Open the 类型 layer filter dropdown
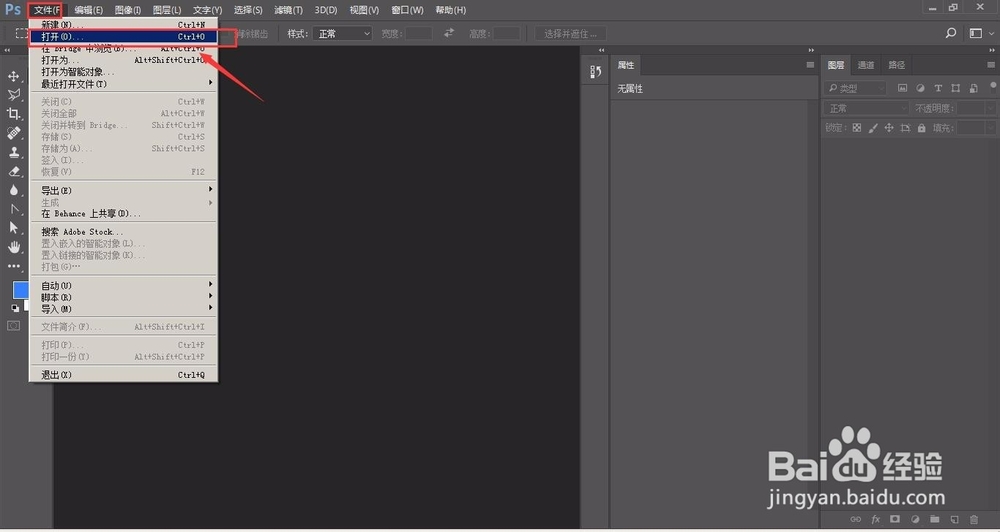The width and height of the screenshot is (1000, 532). (855, 88)
